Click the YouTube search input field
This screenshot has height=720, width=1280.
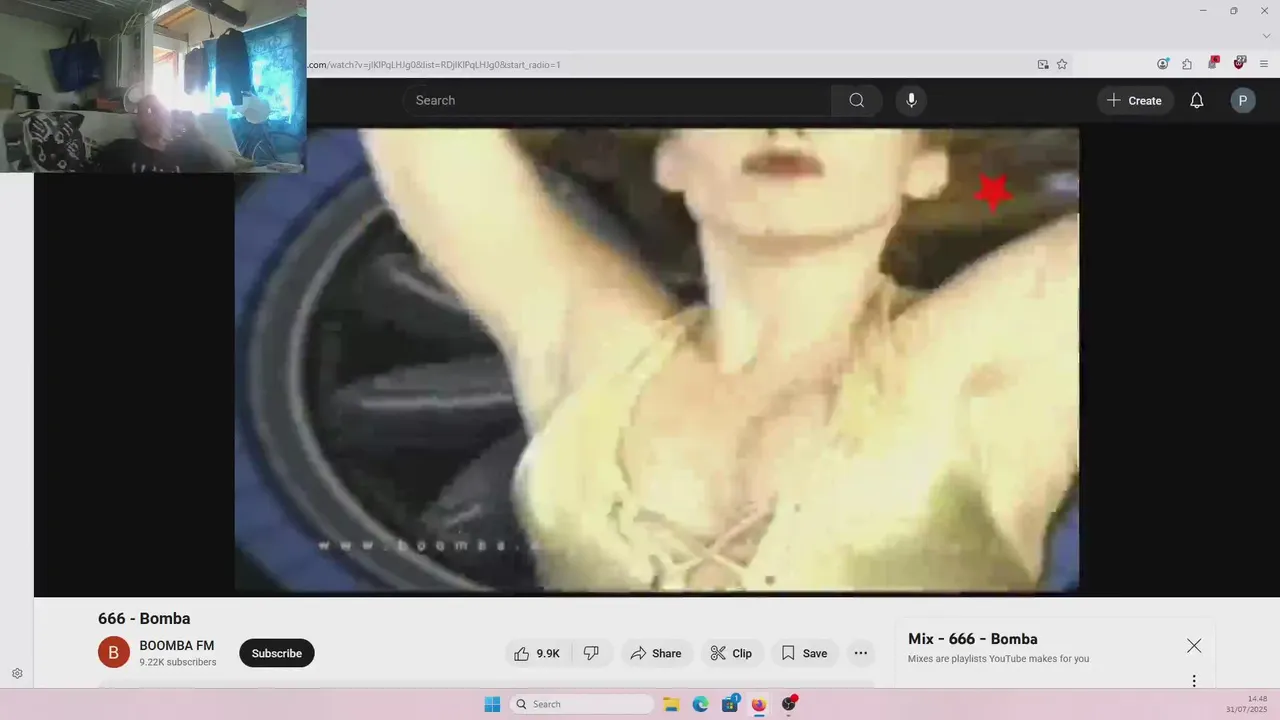617,100
